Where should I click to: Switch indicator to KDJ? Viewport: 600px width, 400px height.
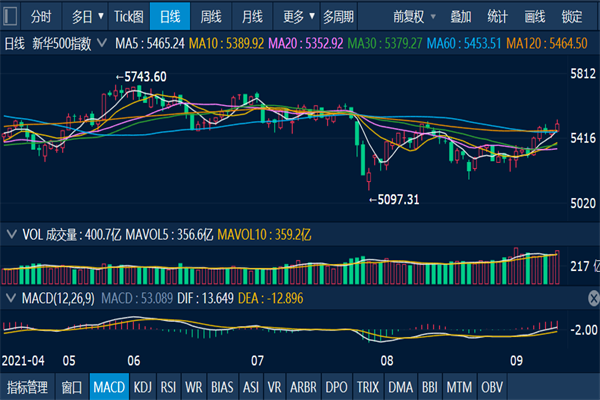pos(142,387)
